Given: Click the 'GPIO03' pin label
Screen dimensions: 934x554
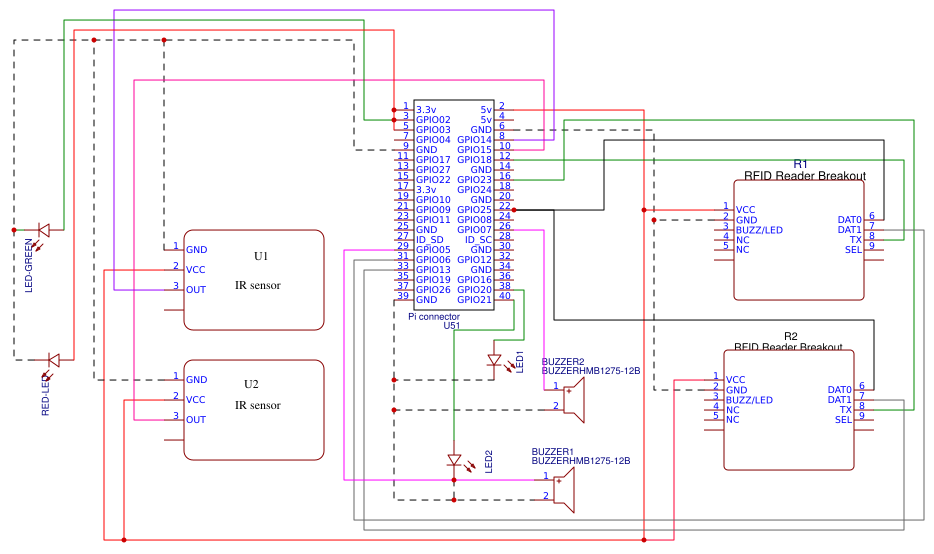Looking at the screenshot, I should click(433, 130).
